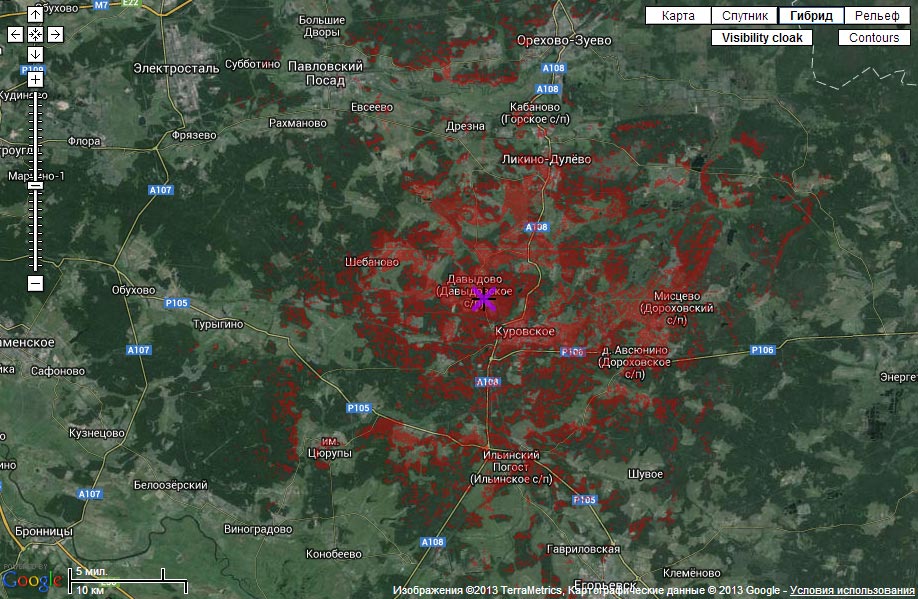
Task: Click the Фрязево label
Action: point(194,135)
